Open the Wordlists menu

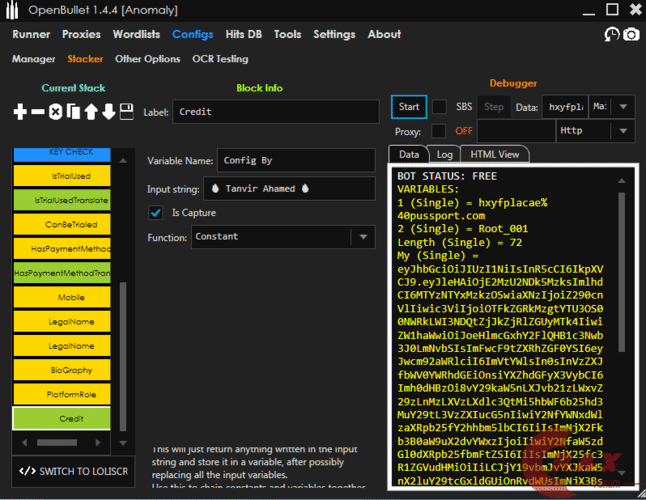[135, 34]
